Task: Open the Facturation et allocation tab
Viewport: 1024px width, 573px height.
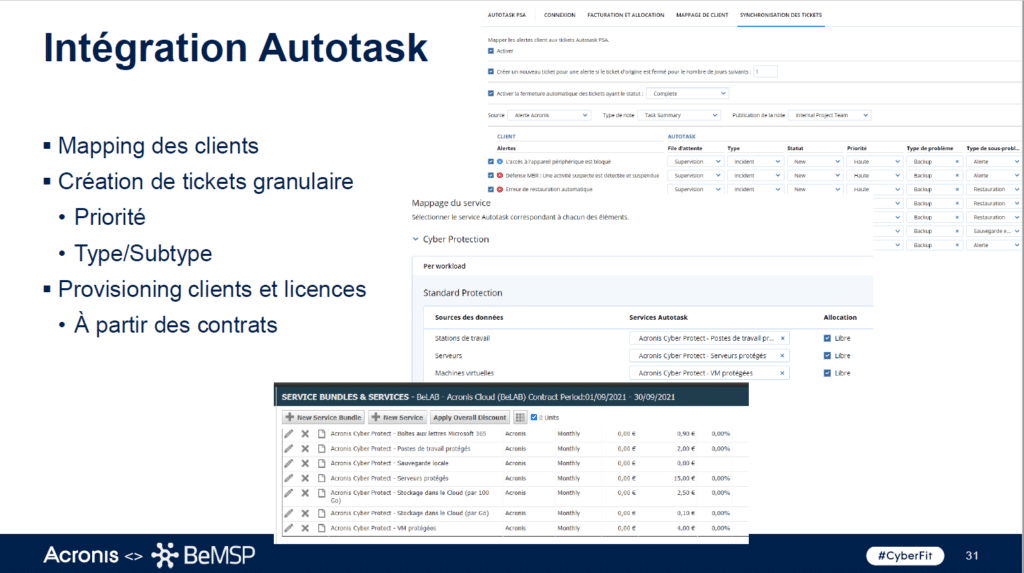Action: click(626, 15)
